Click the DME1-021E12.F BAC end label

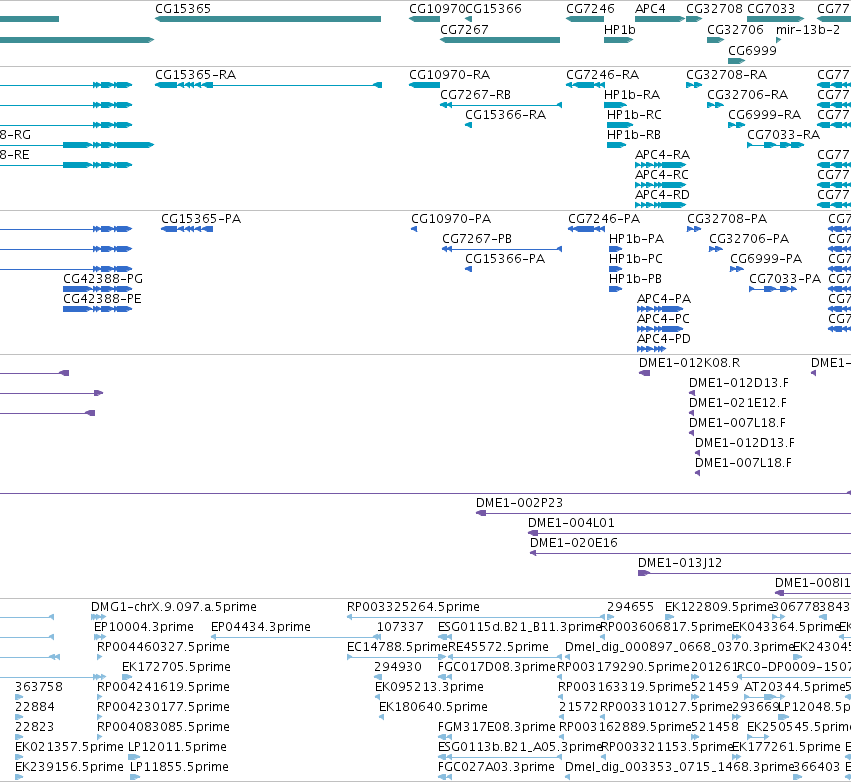point(738,404)
